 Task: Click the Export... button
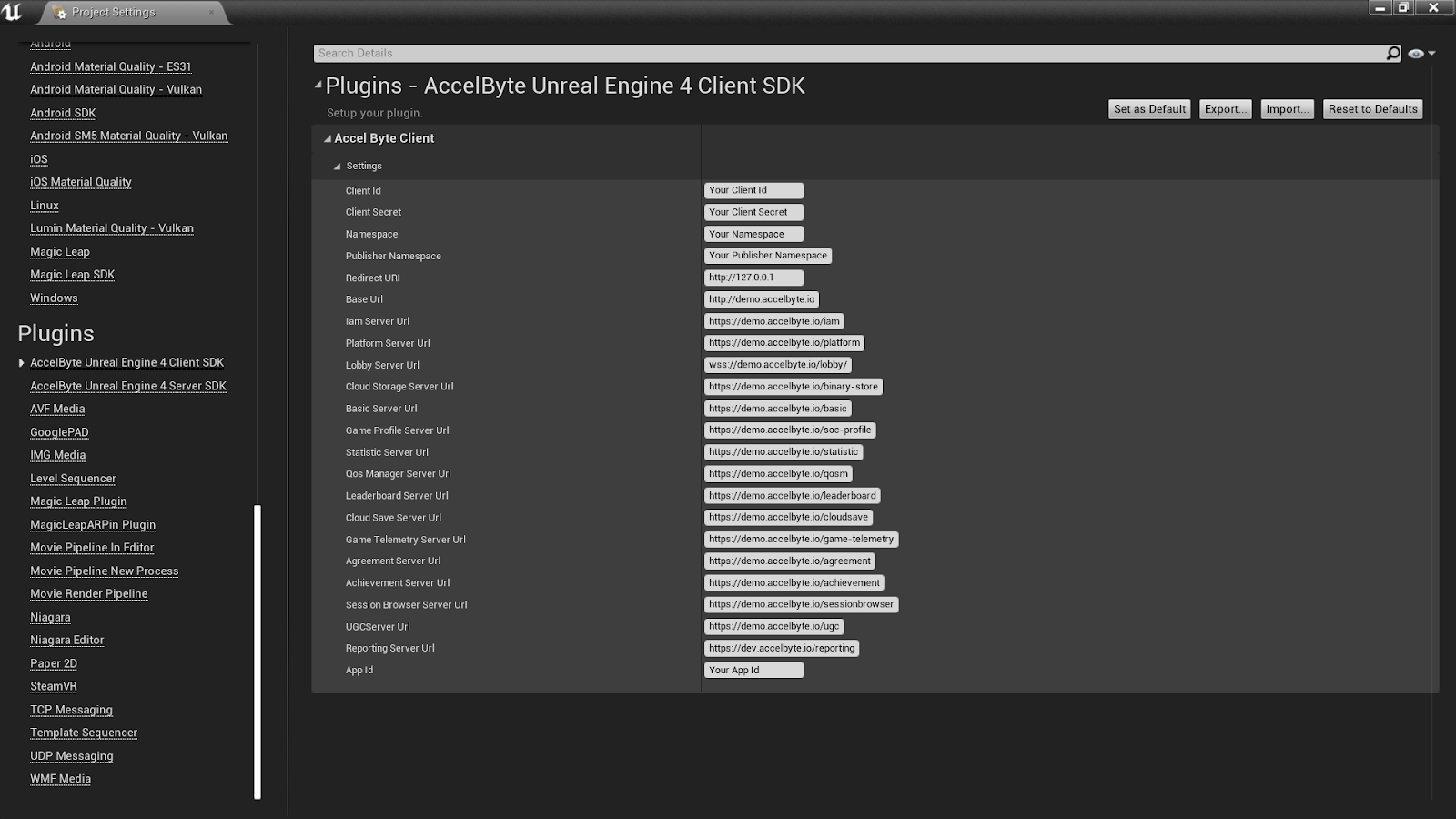point(1226,109)
